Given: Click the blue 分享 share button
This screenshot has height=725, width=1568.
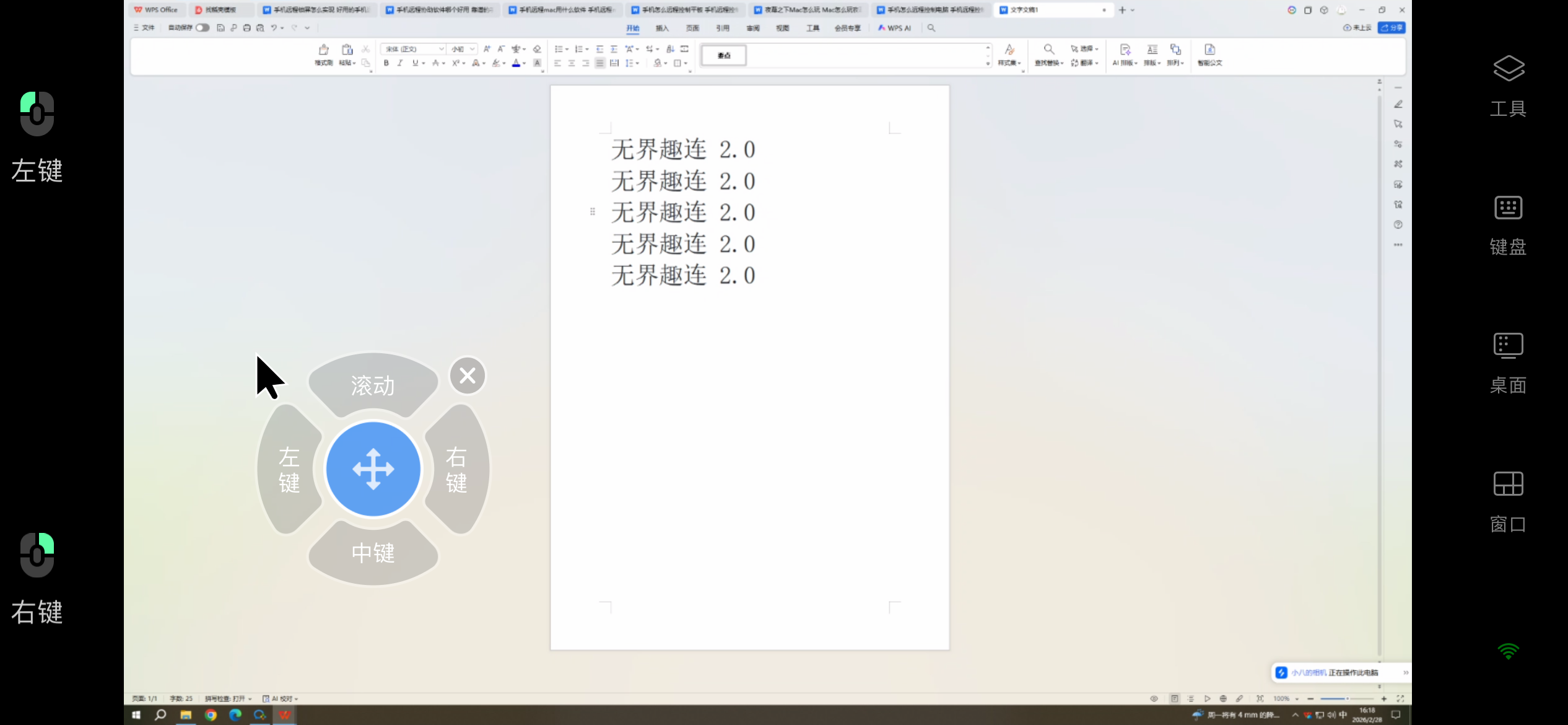Looking at the screenshot, I should tap(1392, 28).
